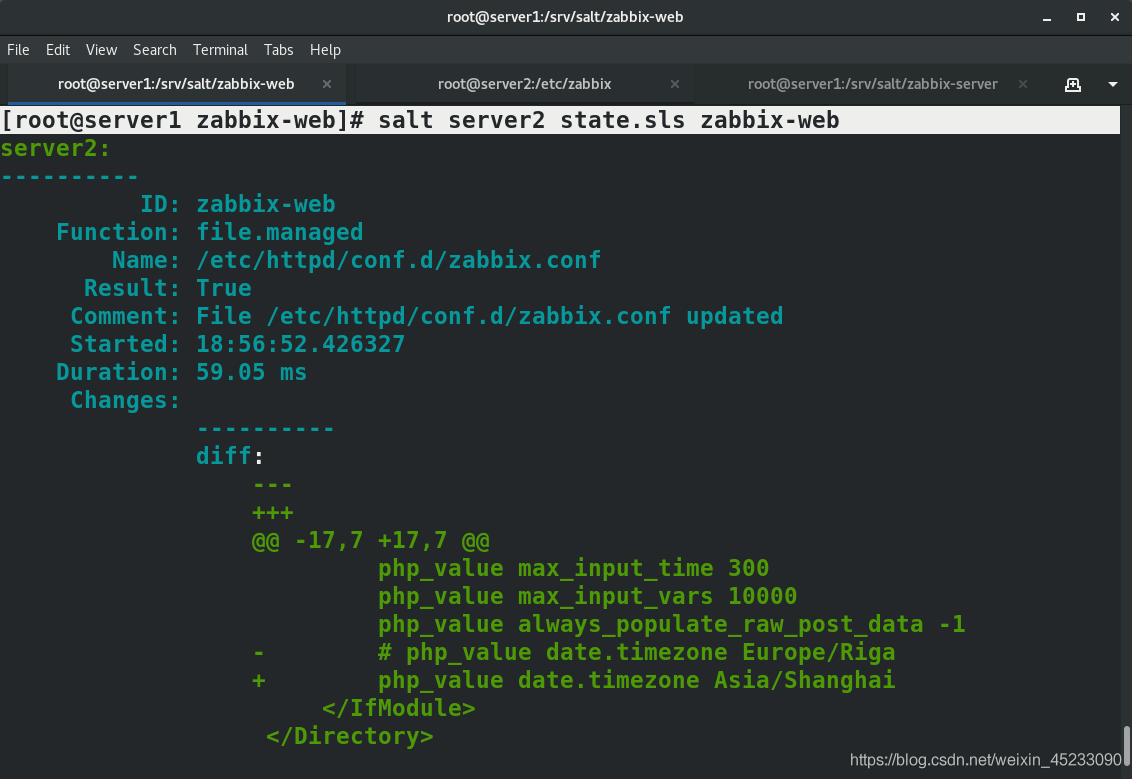The image size is (1132, 779).
Task: Open a new terminal tab icon
Action: tap(1073, 84)
